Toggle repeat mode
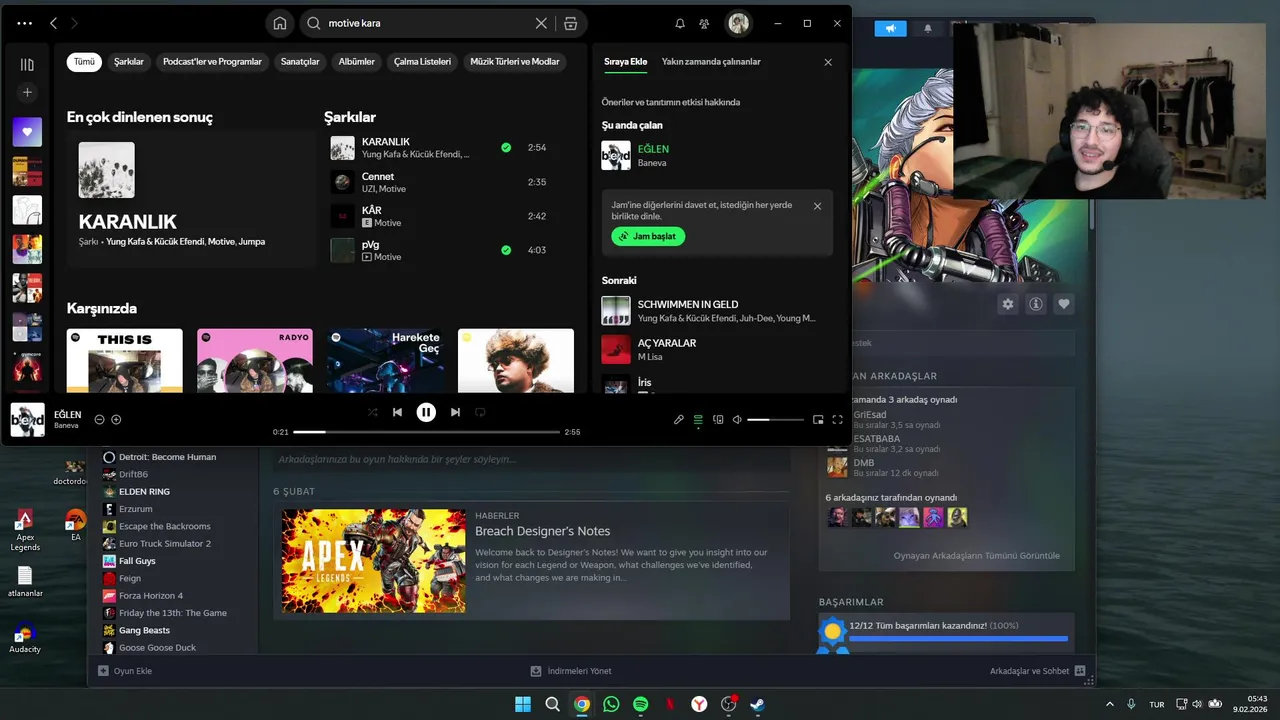Viewport: 1280px width, 720px height. [x=480, y=412]
